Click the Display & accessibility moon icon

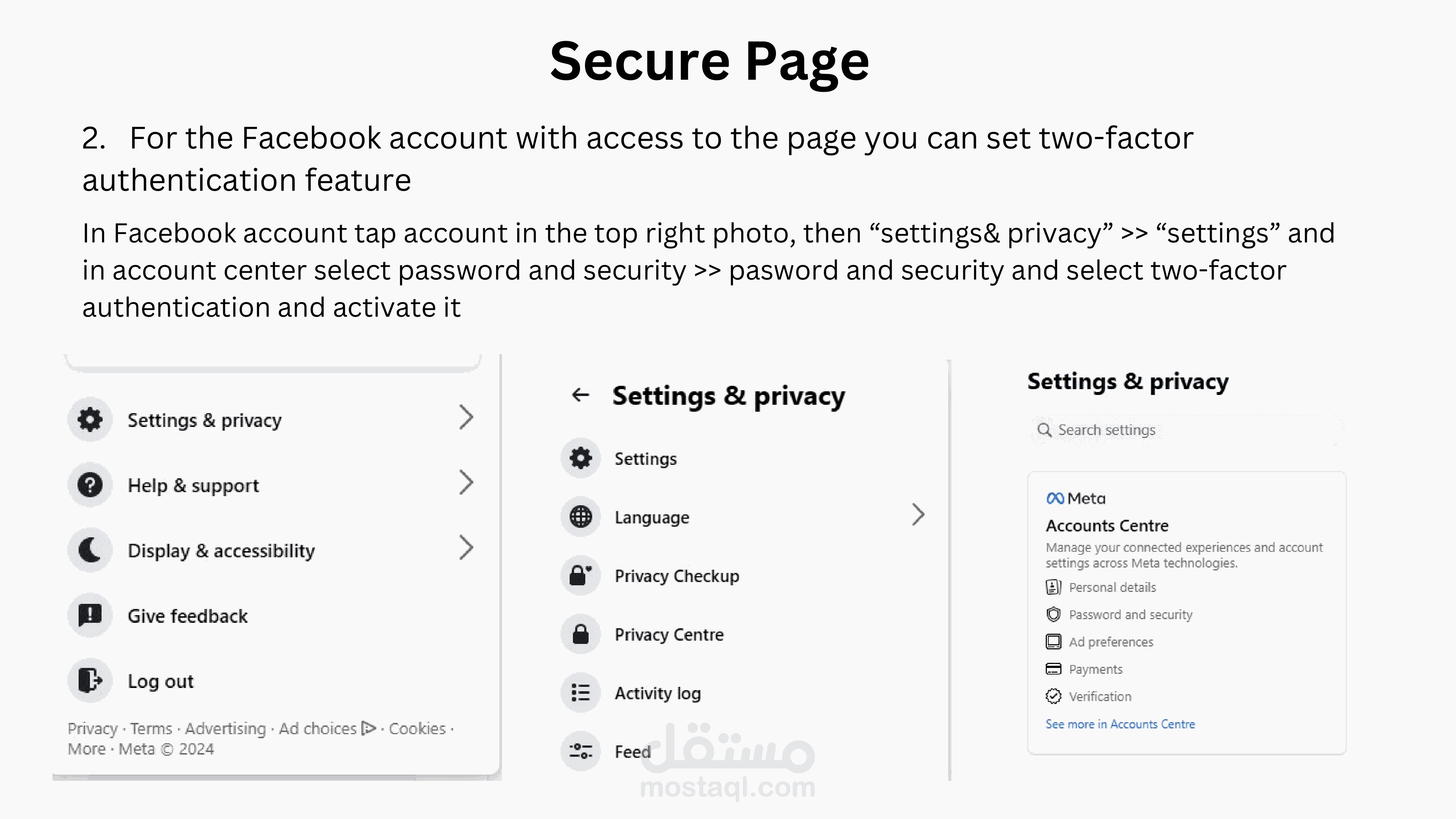[x=90, y=550]
